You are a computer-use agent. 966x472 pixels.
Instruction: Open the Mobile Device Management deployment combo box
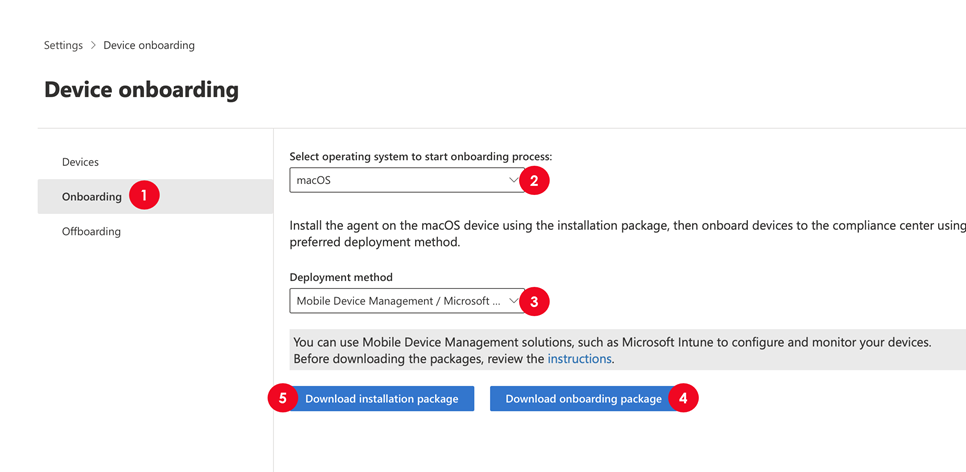pyautogui.click(x=407, y=301)
